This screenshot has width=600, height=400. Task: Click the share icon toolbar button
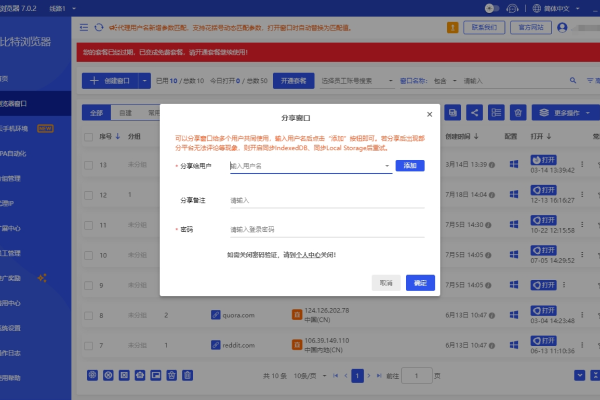(474, 113)
